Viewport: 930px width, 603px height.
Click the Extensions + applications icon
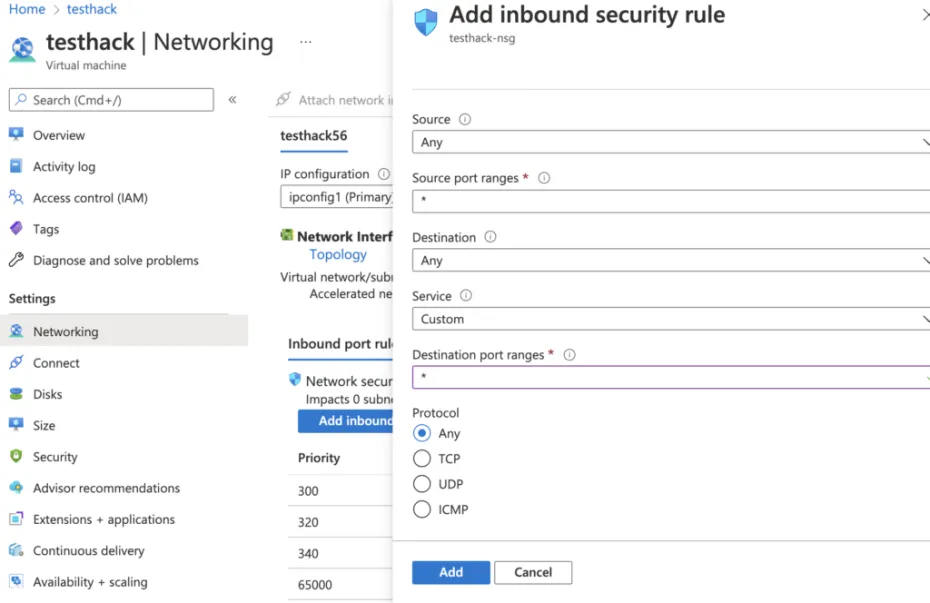coord(16,519)
